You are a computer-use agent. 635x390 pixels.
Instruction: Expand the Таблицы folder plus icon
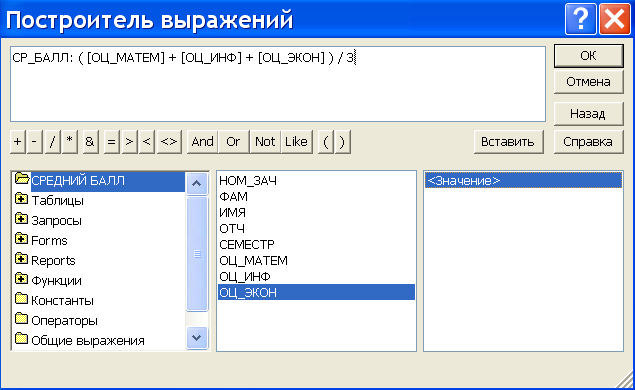[x=21, y=199]
